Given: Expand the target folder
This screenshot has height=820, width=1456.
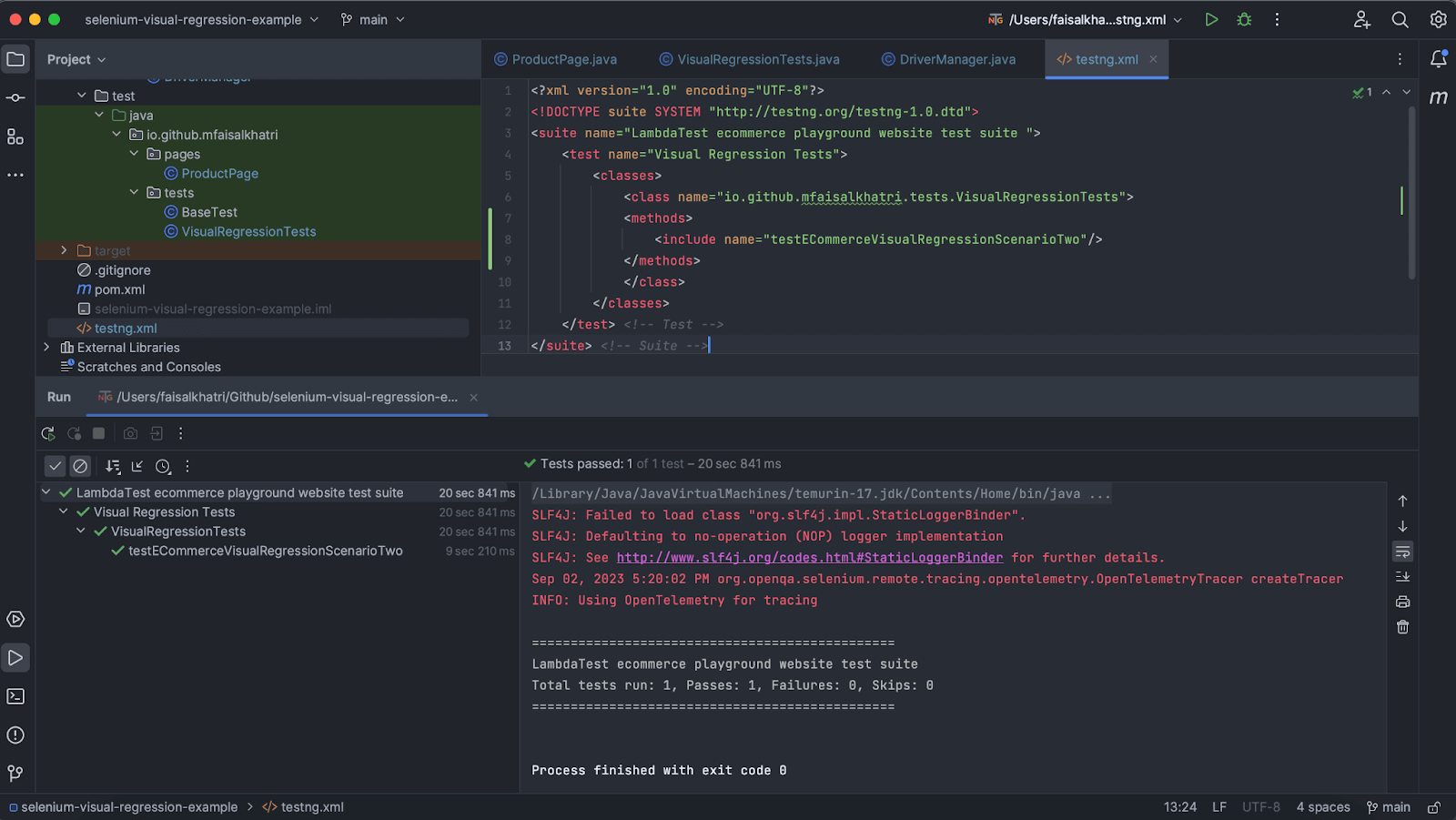Looking at the screenshot, I should (x=63, y=250).
